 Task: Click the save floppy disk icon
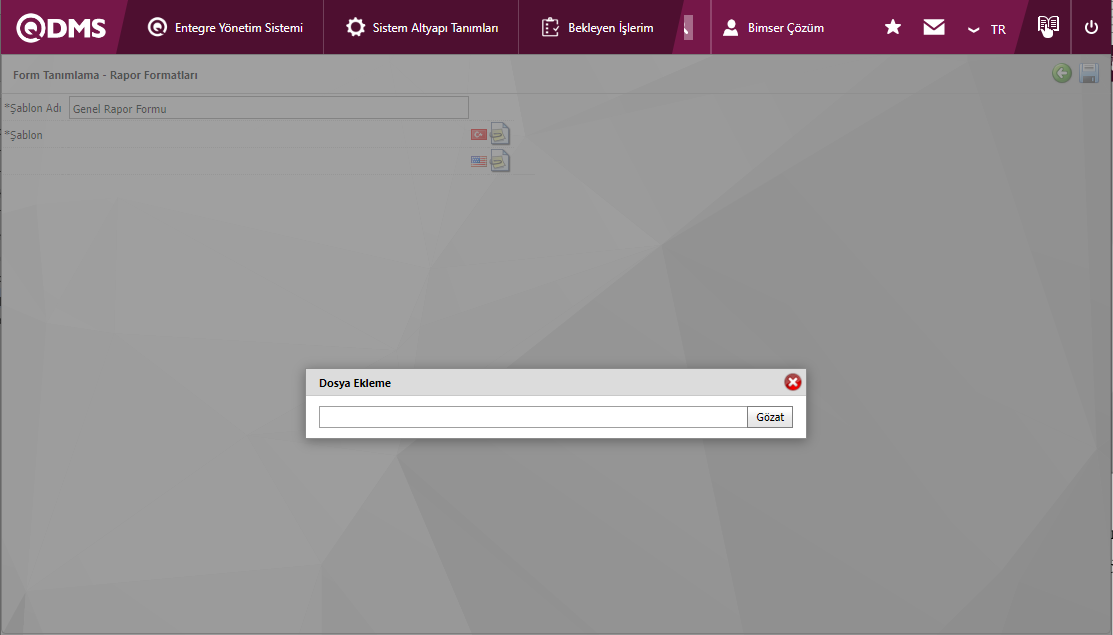(1089, 73)
